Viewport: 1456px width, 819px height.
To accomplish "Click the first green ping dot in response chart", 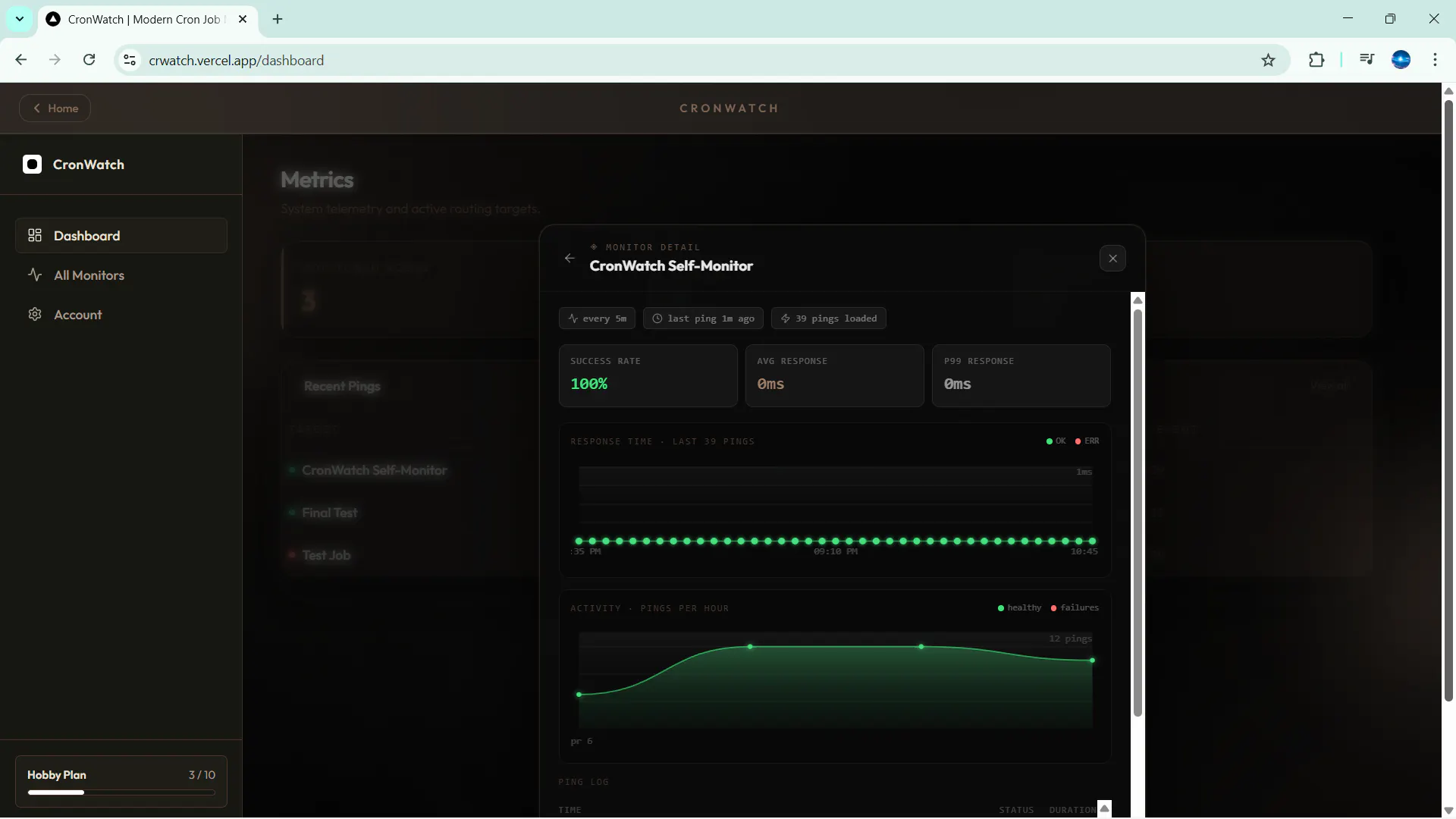I will point(579,541).
